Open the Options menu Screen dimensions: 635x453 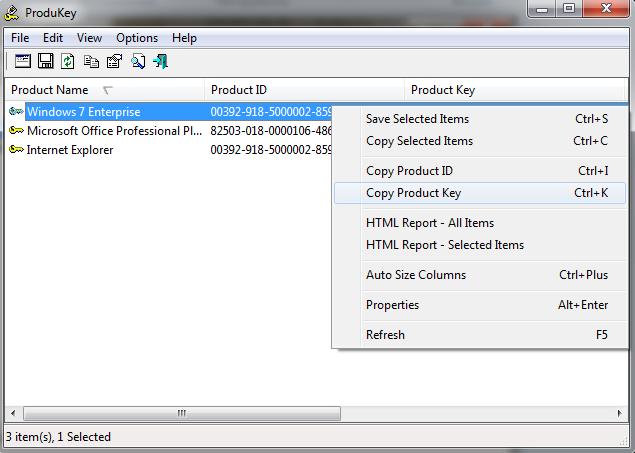pos(137,38)
